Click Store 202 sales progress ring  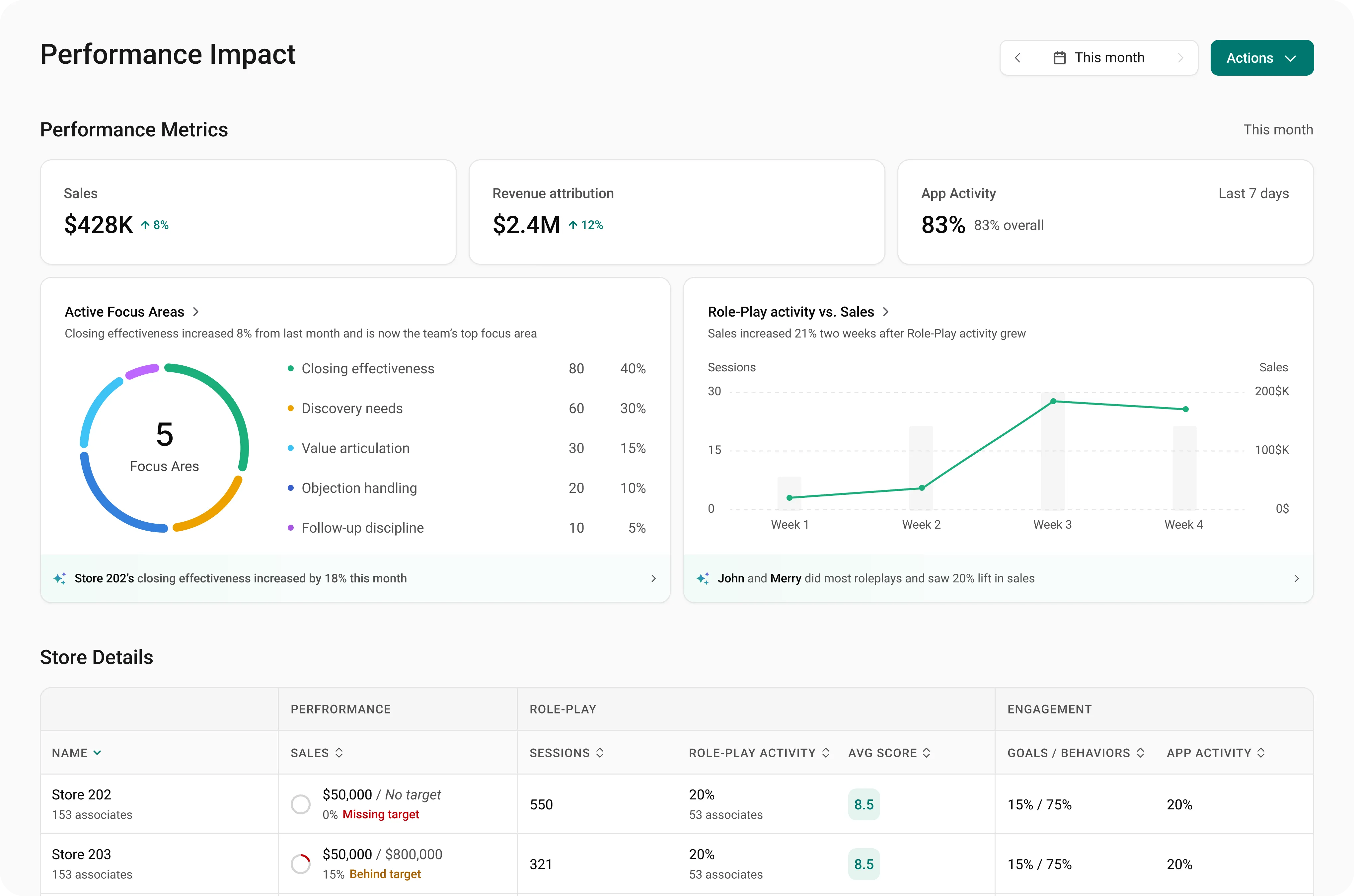tap(301, 804)
